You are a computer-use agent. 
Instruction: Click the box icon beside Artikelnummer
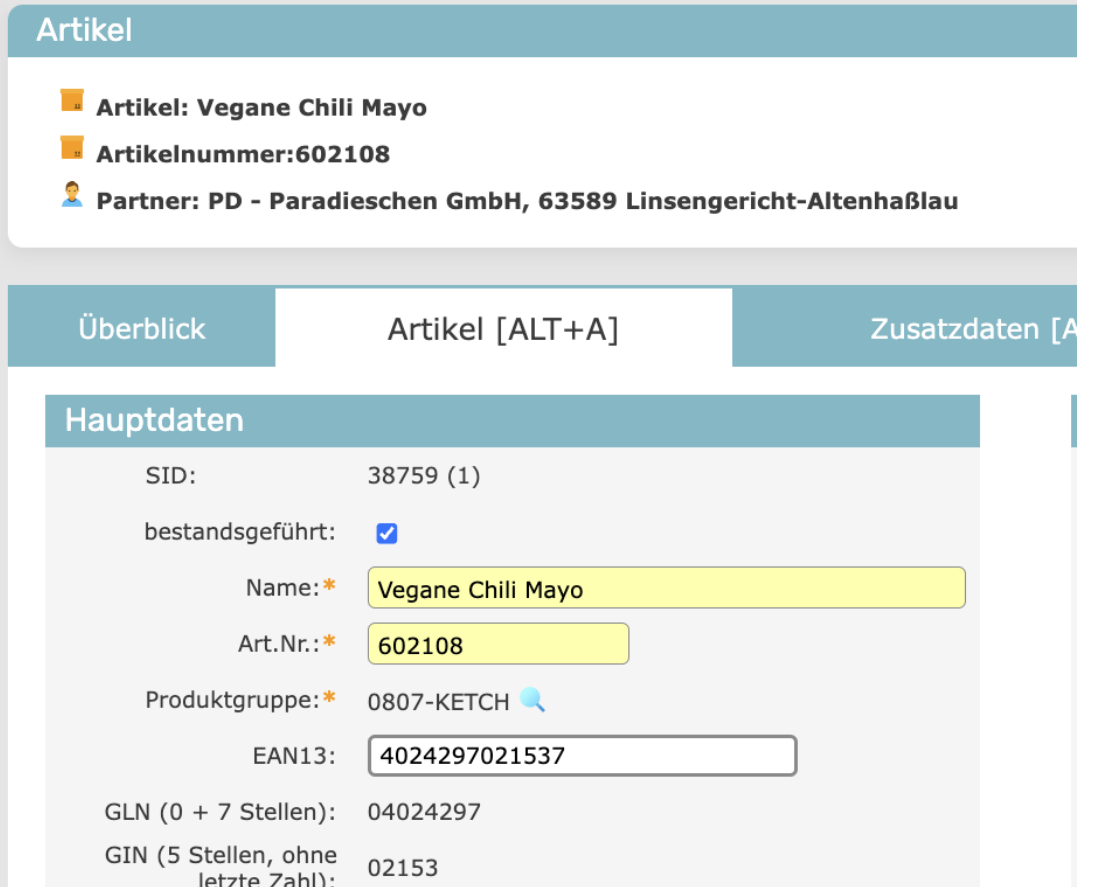(x=72, y=148)
